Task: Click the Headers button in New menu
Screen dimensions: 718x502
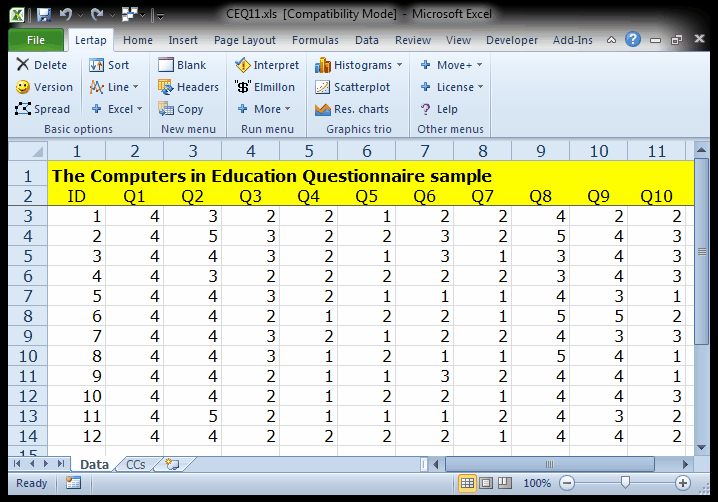Action: [188, 87]
